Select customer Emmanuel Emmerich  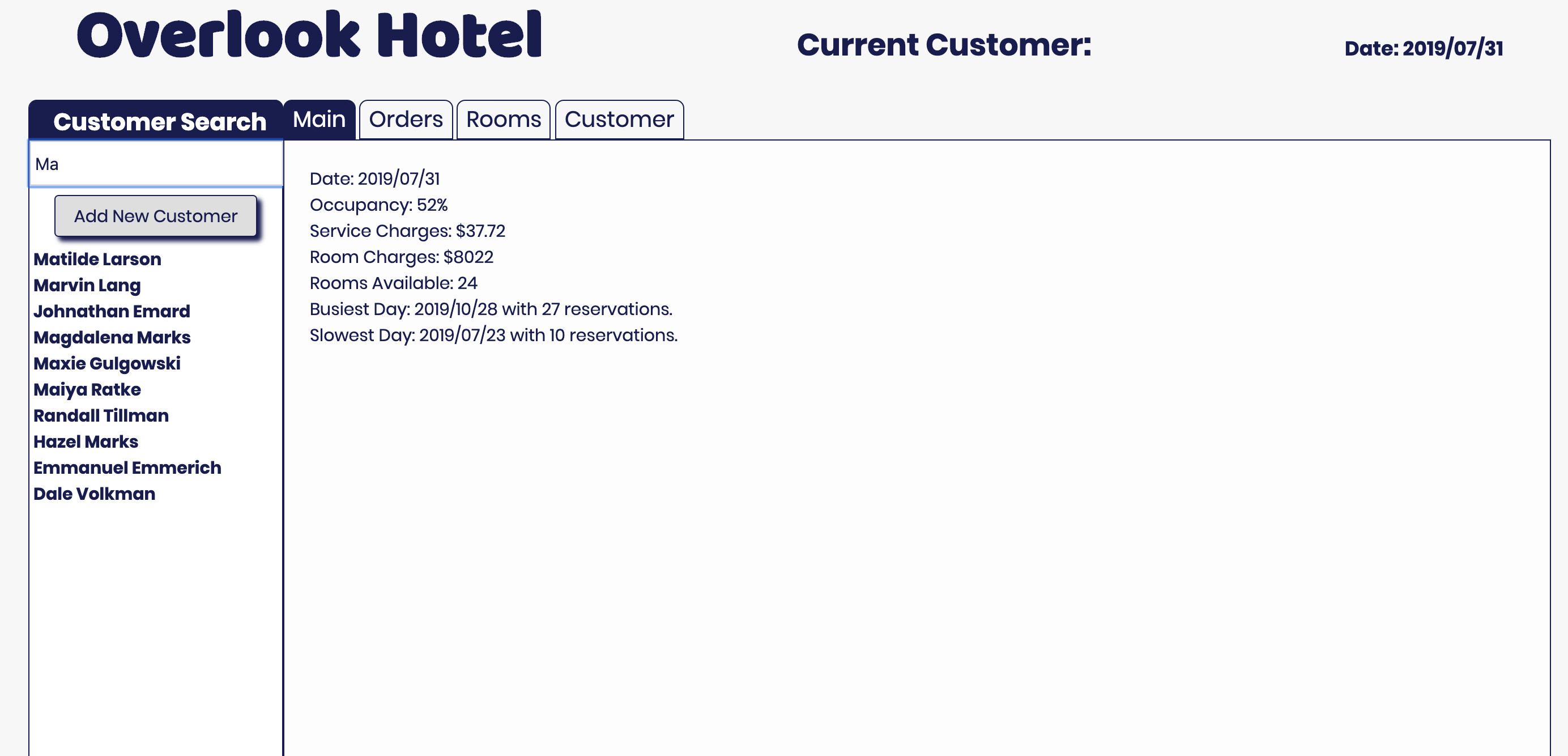127,467
